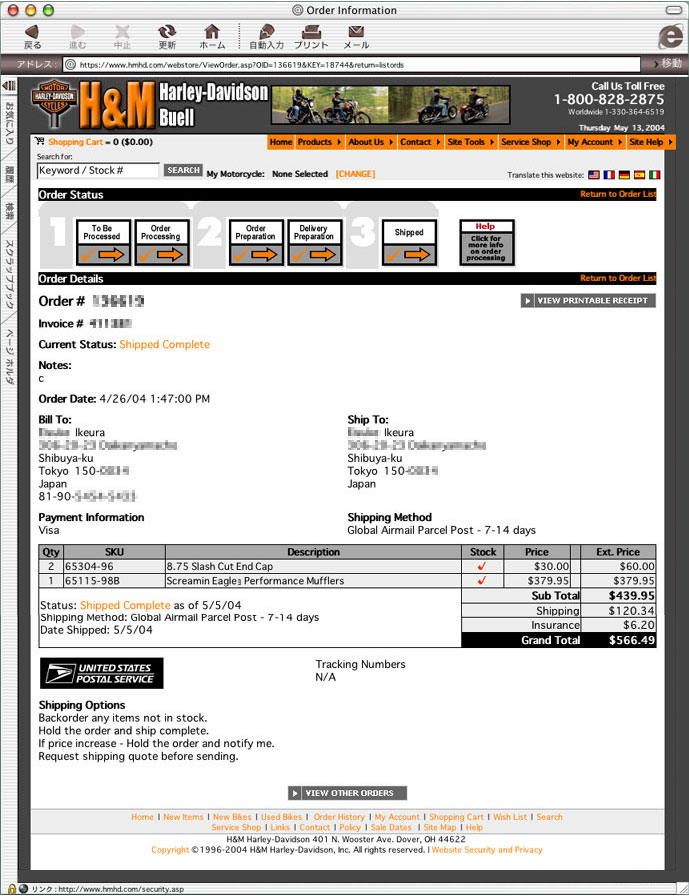Expand the Contact menu
The width and height of the screenshot is (689, 896).
pyautogui.click(x=420, y=142)
